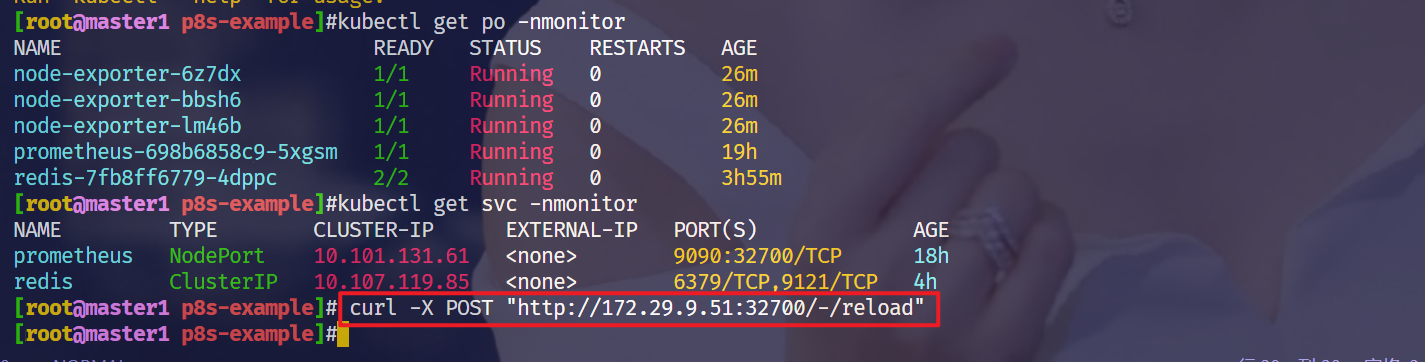Click the 2/2 ready count for redis
1425x362 pixels.
[391, 178]
